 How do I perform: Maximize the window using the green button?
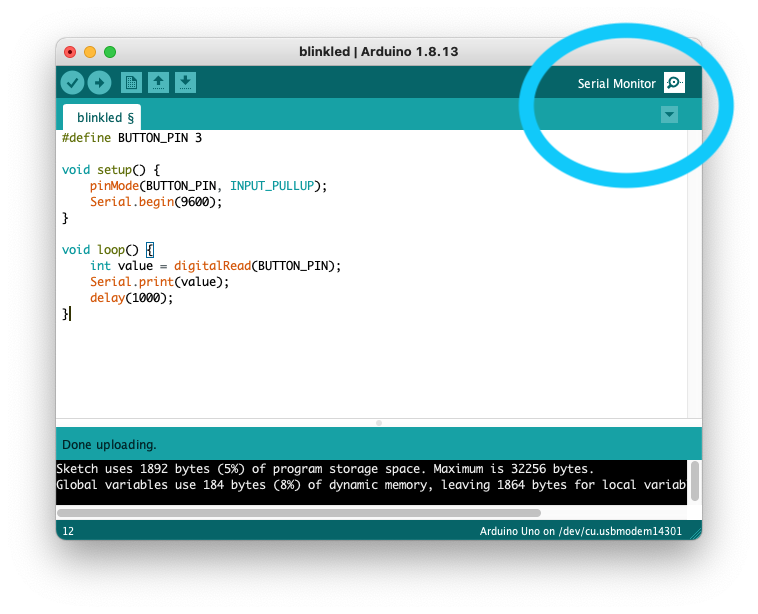point(110,52)
